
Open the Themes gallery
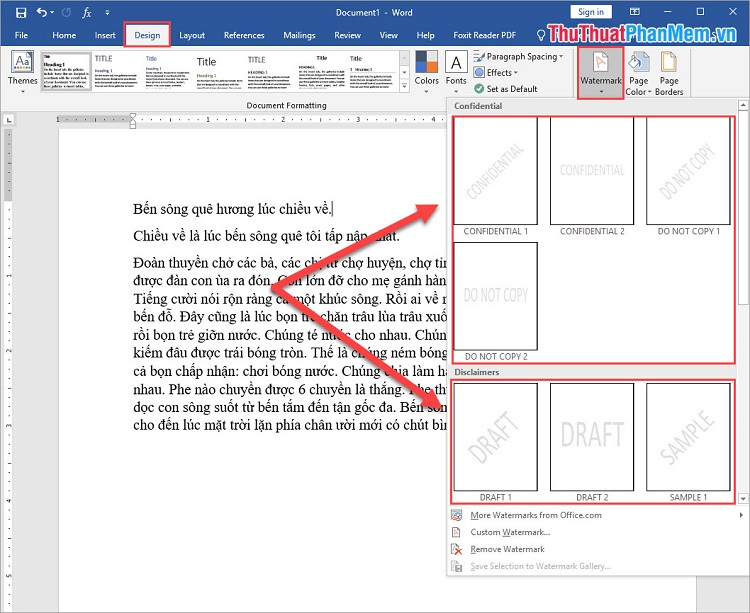pyautogui.click(x=22, y=72)
